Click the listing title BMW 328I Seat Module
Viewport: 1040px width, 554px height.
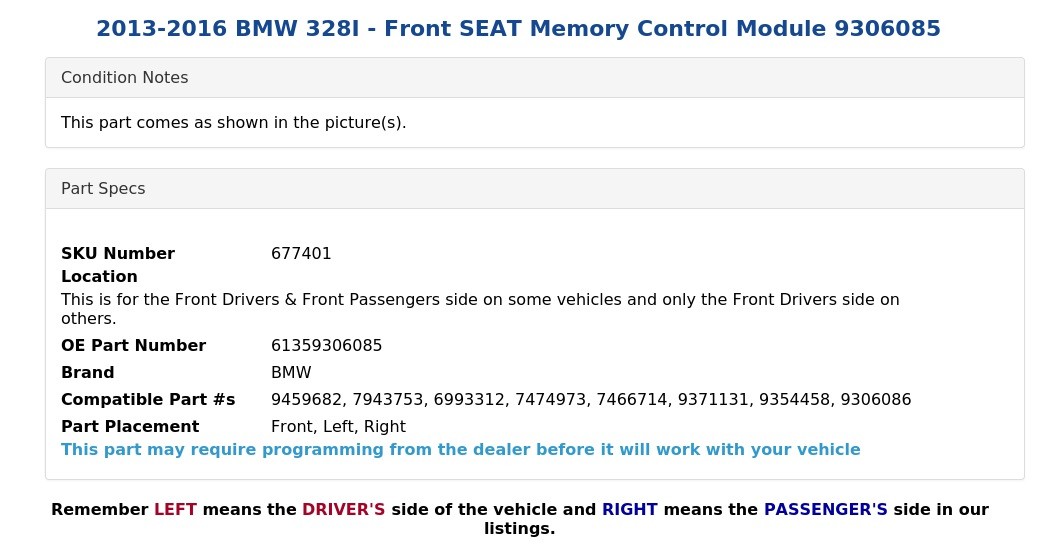[518, 29]
